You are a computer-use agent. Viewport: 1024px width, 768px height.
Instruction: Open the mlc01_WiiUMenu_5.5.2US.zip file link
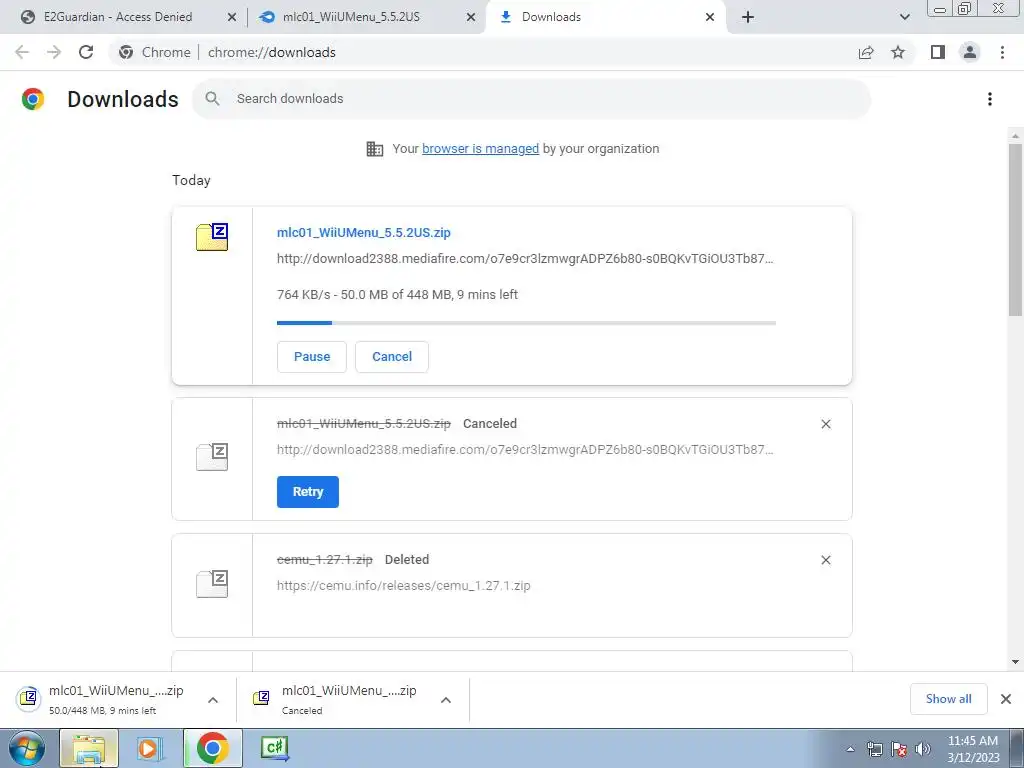click(364, 232)
